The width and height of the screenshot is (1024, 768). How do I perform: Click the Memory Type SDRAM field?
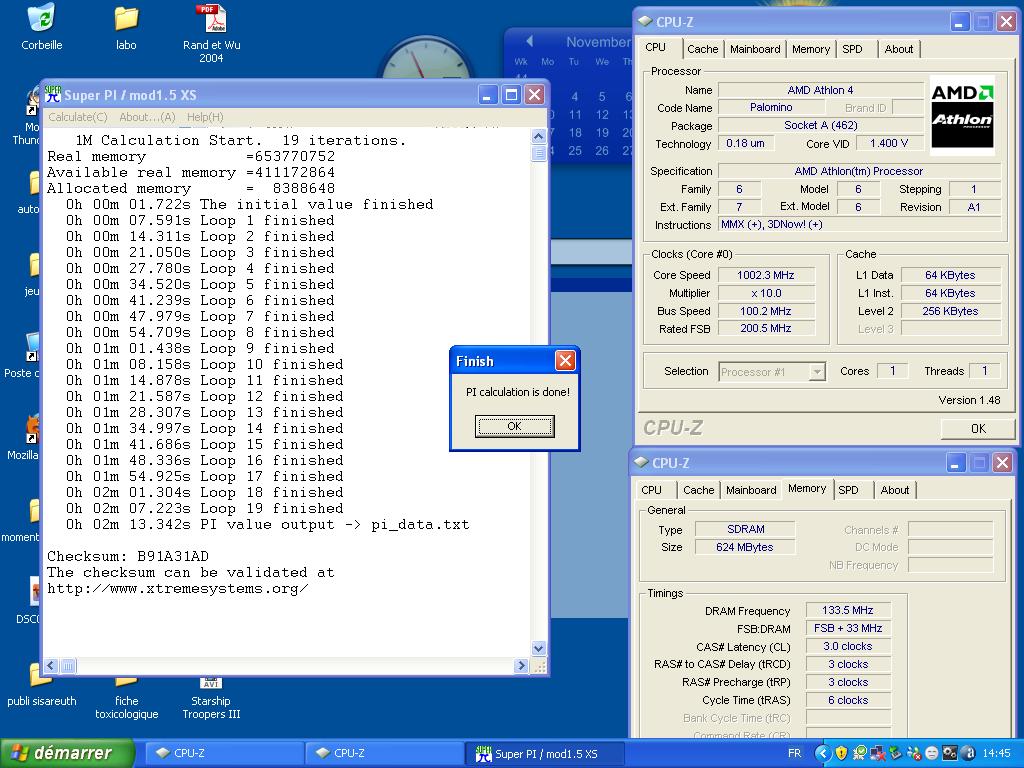(x=745, y=529)
